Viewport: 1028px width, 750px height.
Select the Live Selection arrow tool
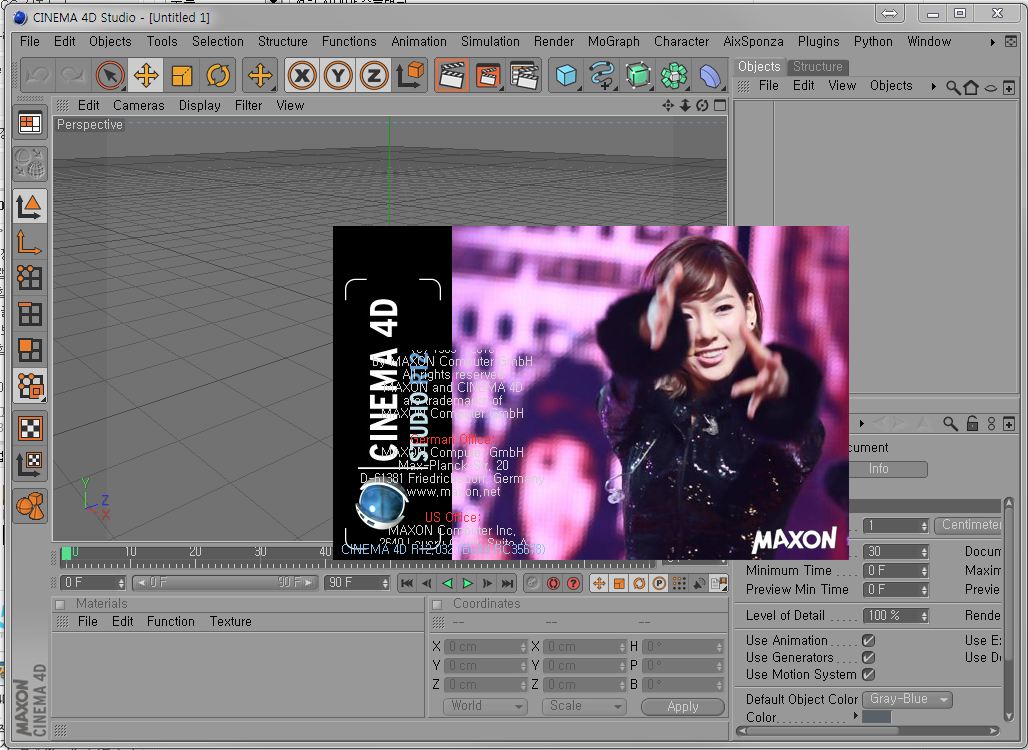point(110,75)
